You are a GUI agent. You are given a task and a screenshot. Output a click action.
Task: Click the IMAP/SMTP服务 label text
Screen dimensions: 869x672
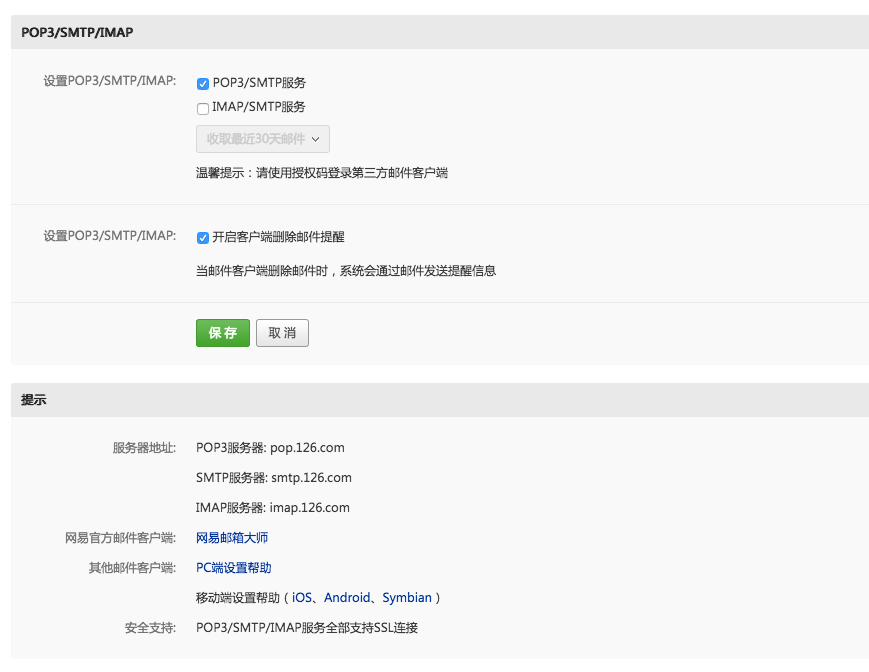(259, 107)
